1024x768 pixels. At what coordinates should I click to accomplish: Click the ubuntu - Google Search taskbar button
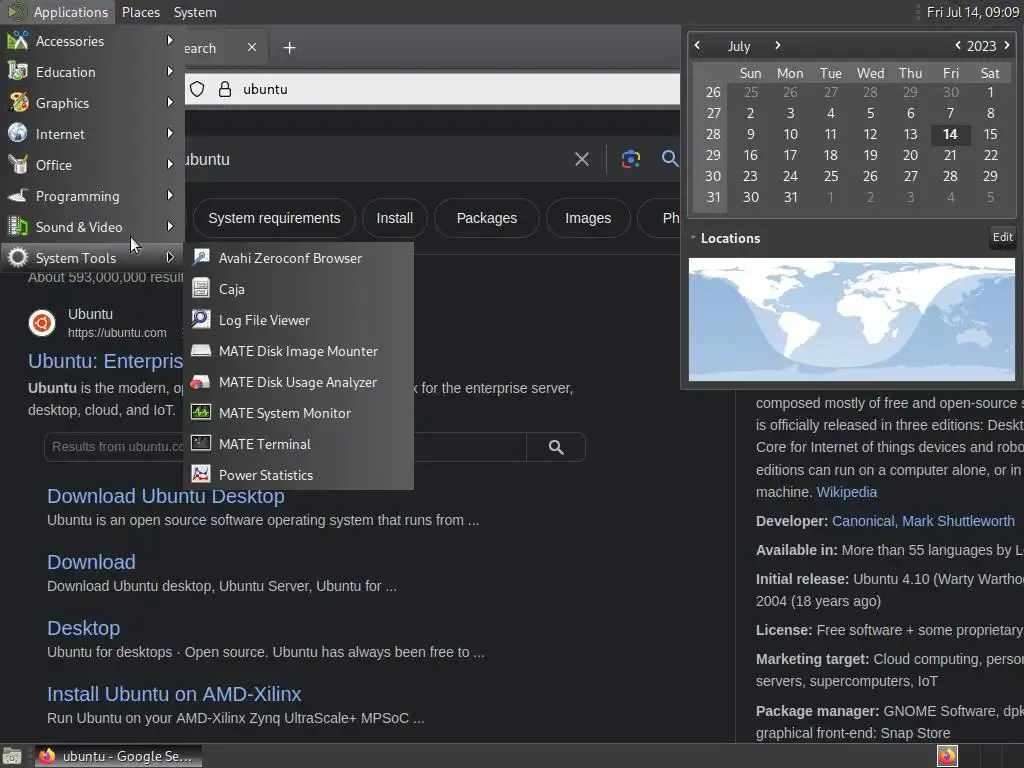(x=118, y=756)
